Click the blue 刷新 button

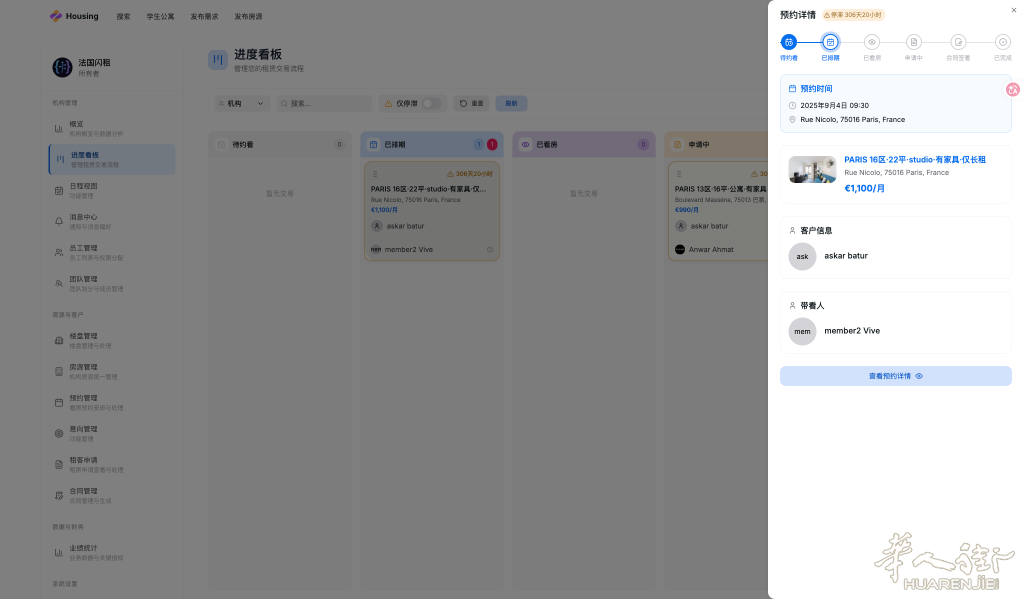pos(511,103)
